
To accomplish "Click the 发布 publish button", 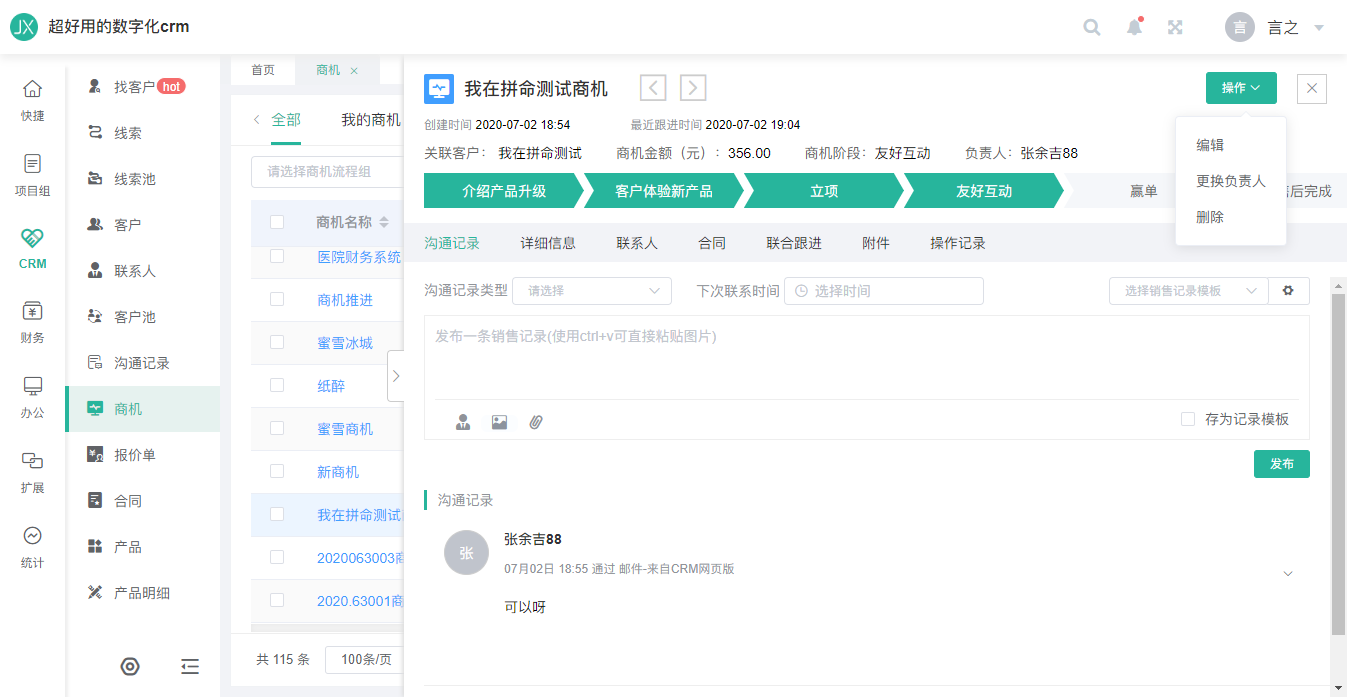I will click(x=1282, y=464).
